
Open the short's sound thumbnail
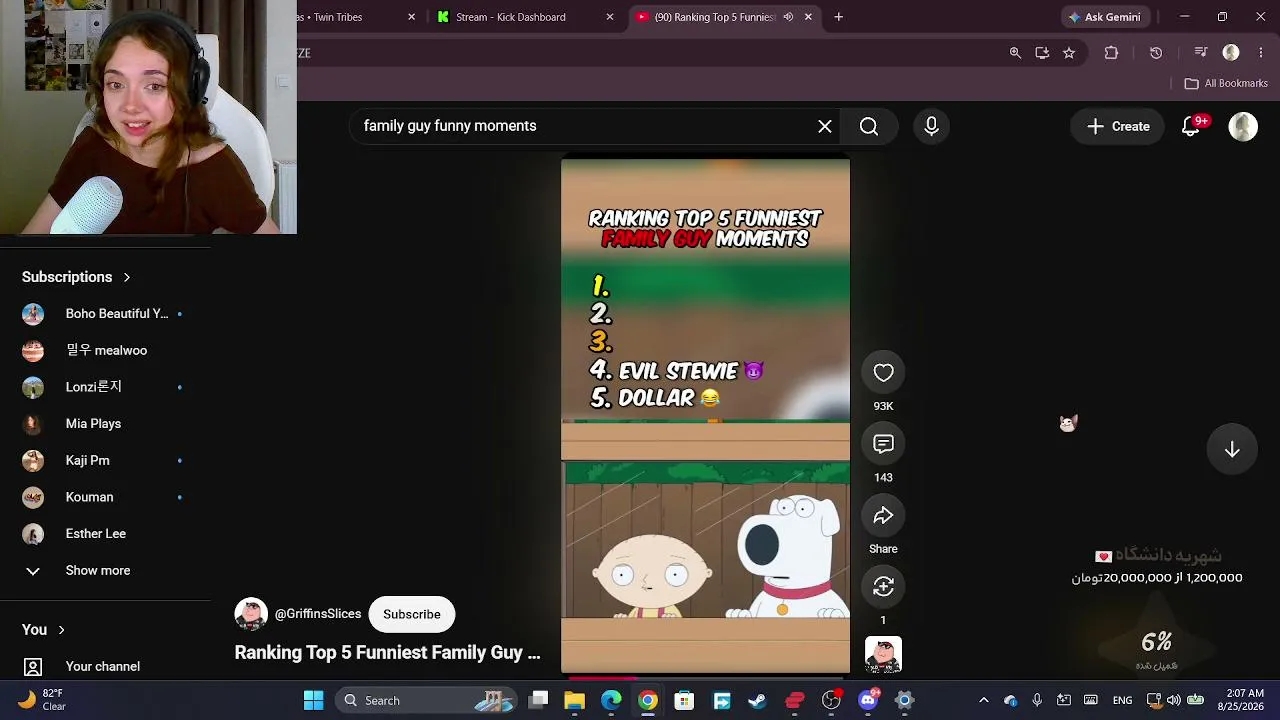coord(883,655)
